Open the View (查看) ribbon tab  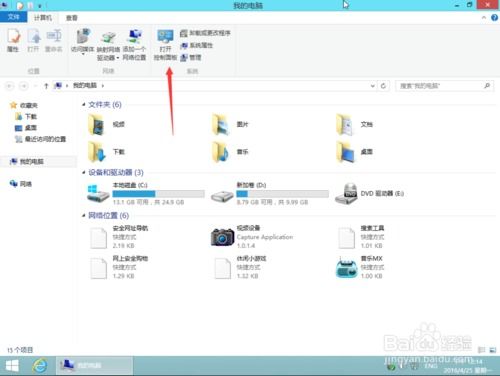[x=71, y=18]
